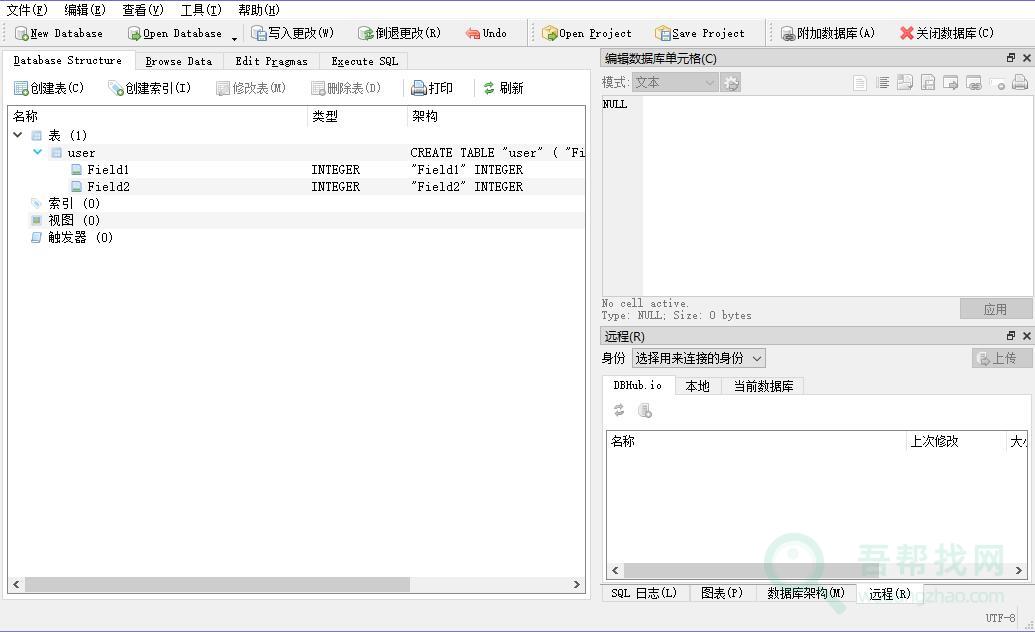Open the 工具(T) menu
Screen dimensions: 1035x632
coord(200,10)
